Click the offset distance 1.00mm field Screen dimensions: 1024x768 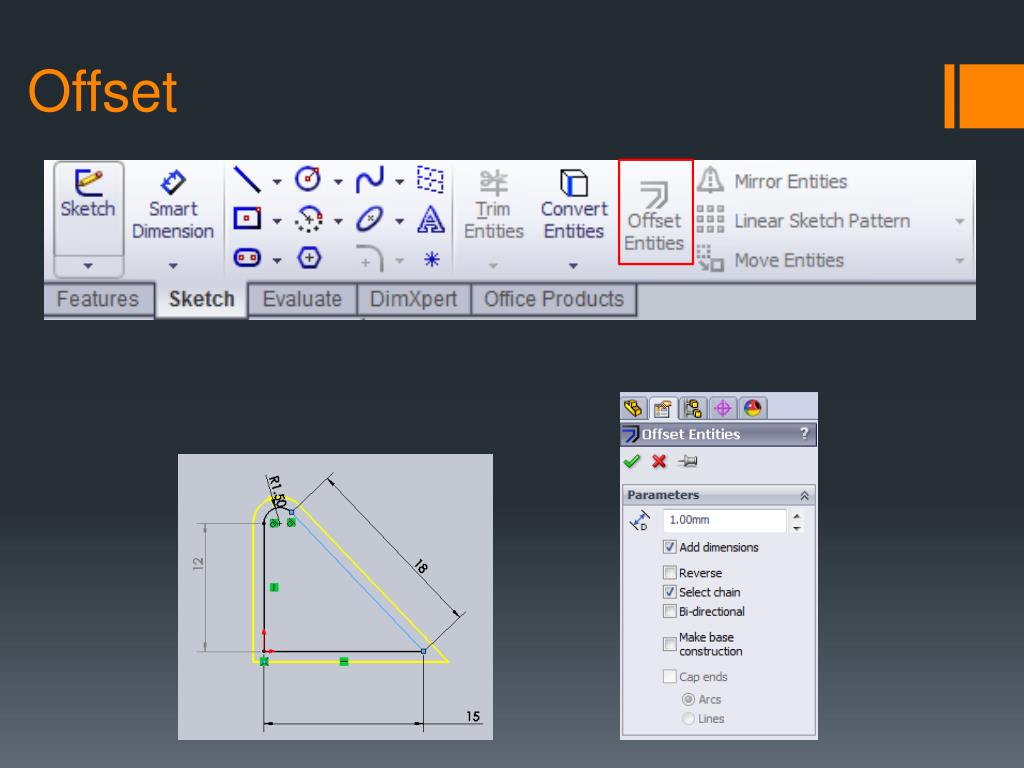724,520
